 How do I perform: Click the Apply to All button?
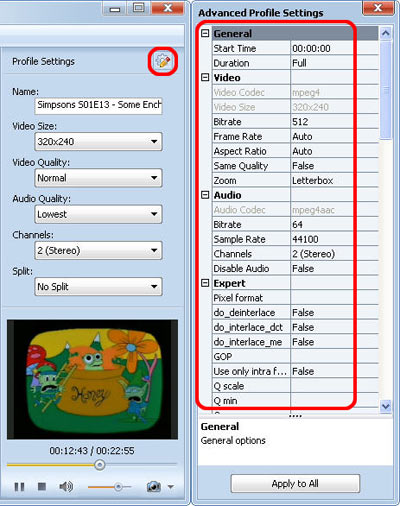coord(295,483)
